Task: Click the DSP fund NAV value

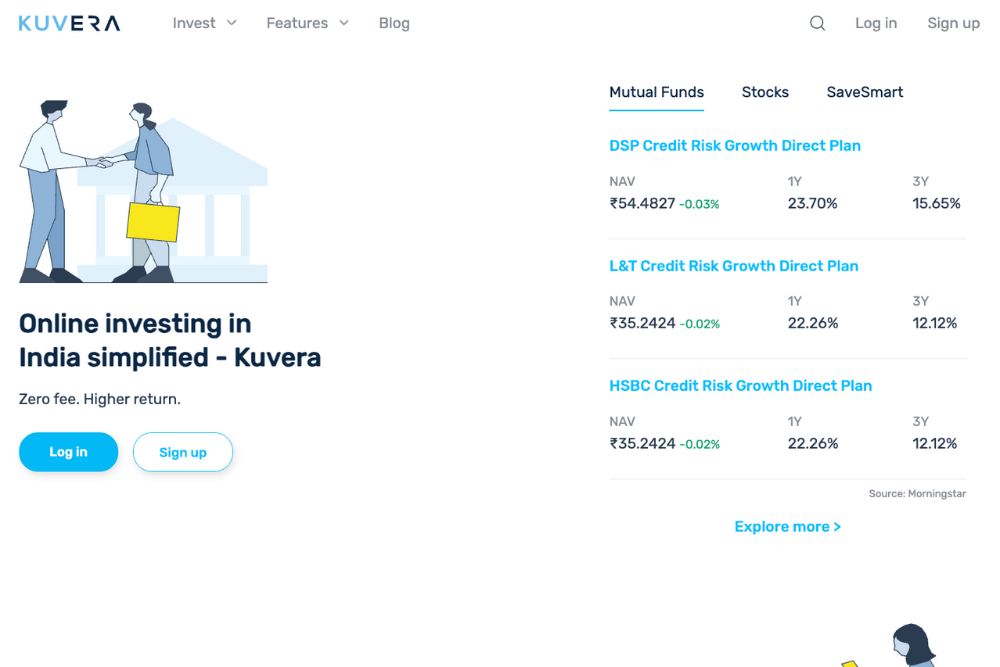Action: pos(642,204)
